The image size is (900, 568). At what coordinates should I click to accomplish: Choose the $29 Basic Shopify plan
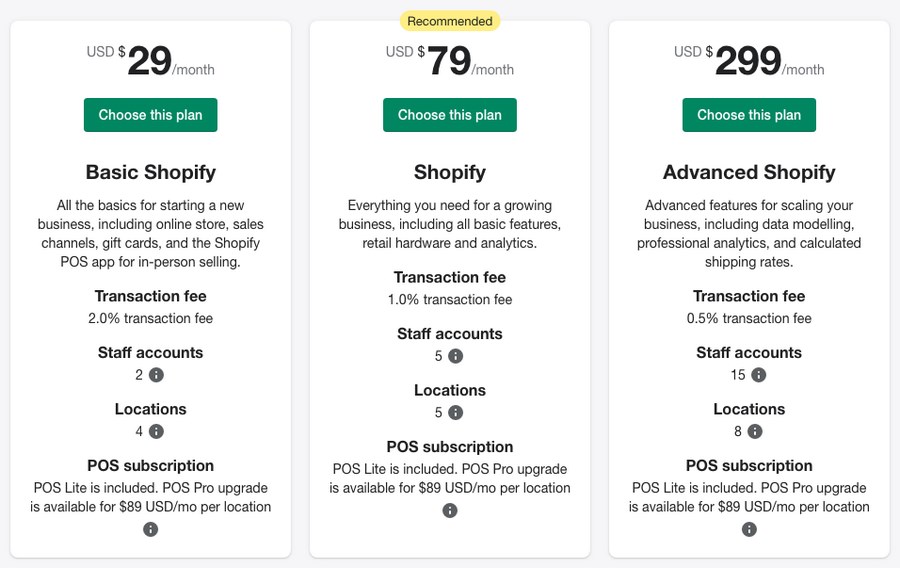click(150, 115)
